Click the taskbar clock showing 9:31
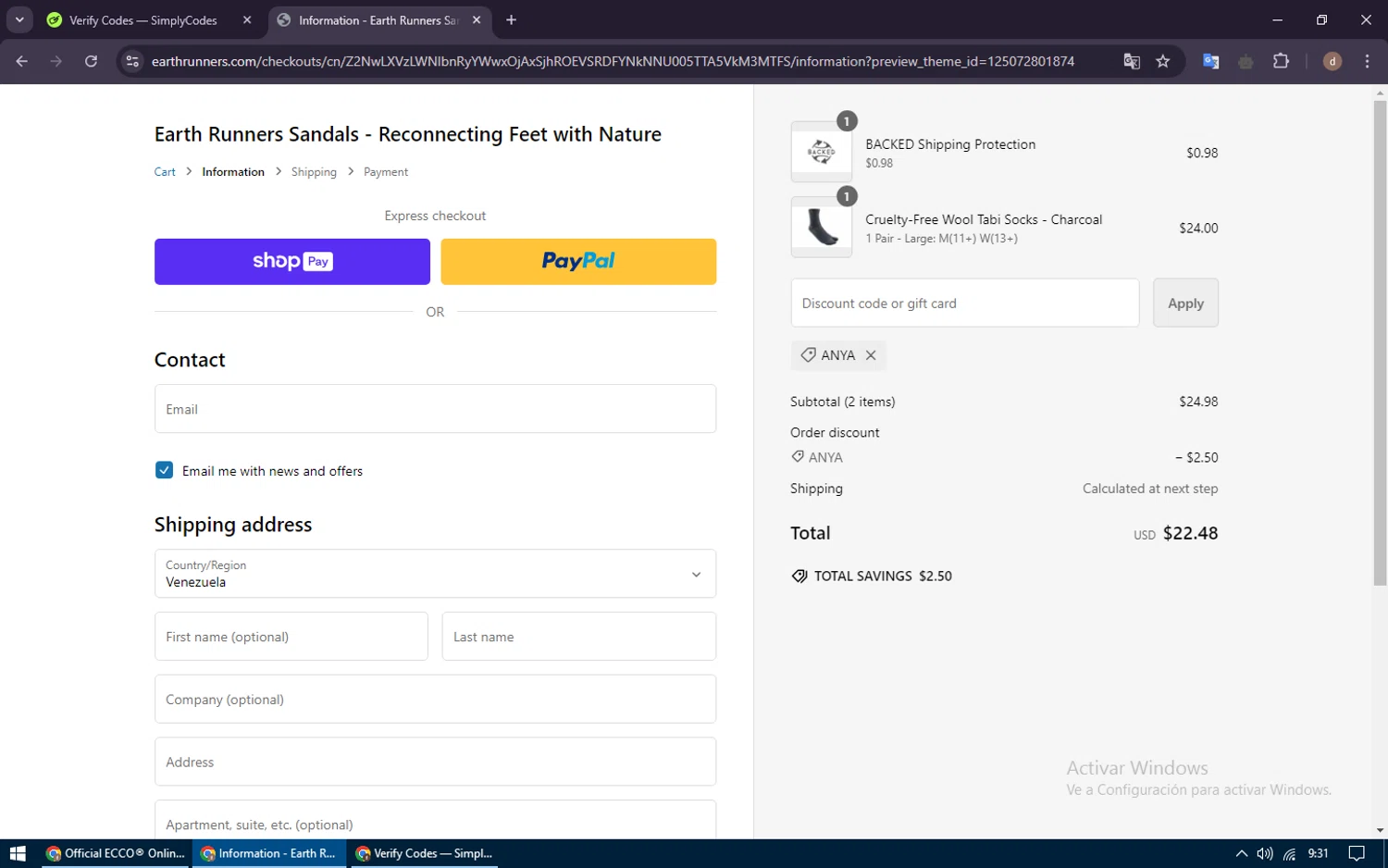This screenshot has width=1388, height=868. [x=1319, y=853]
